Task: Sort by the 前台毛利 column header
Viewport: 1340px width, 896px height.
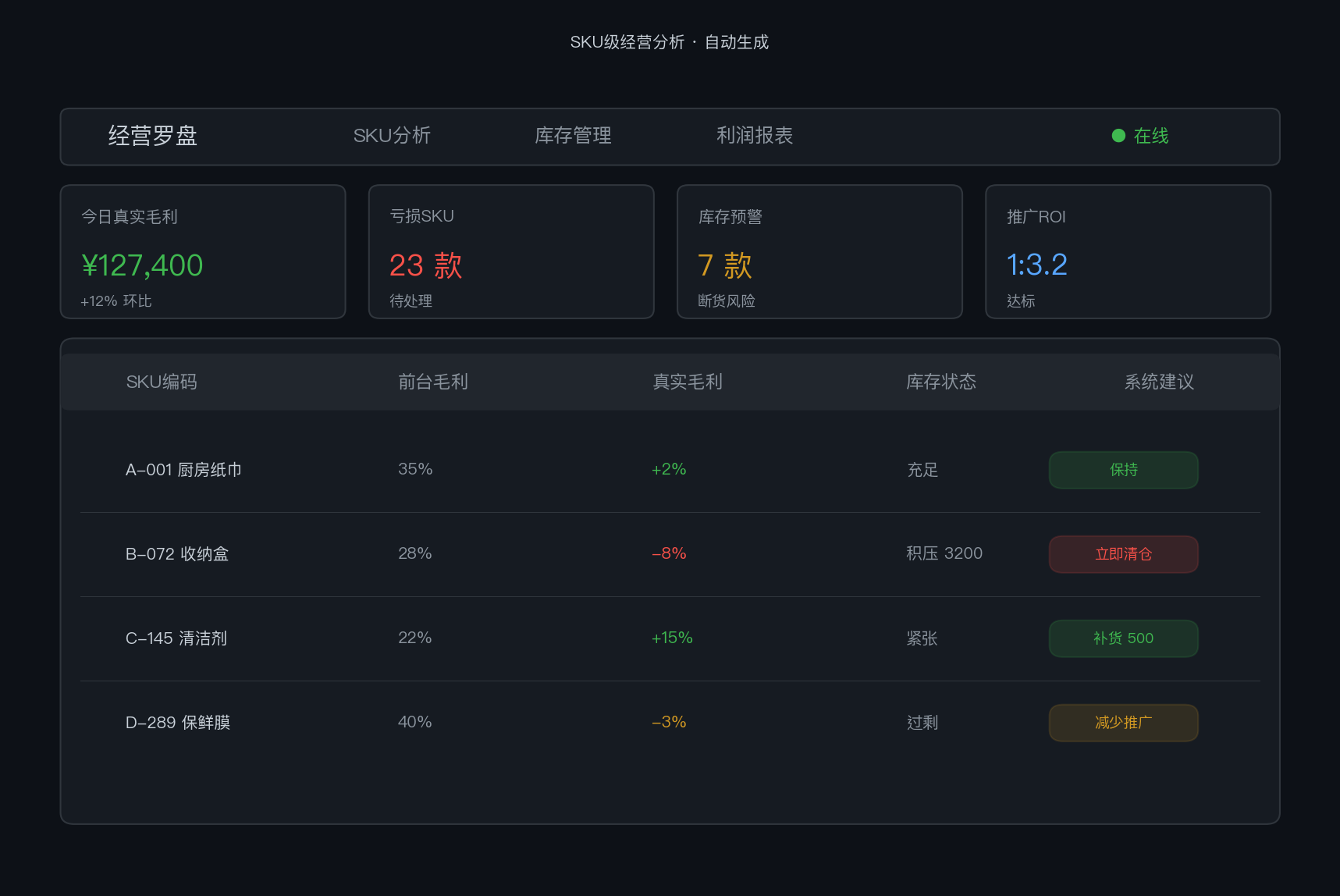Action: 433,382
